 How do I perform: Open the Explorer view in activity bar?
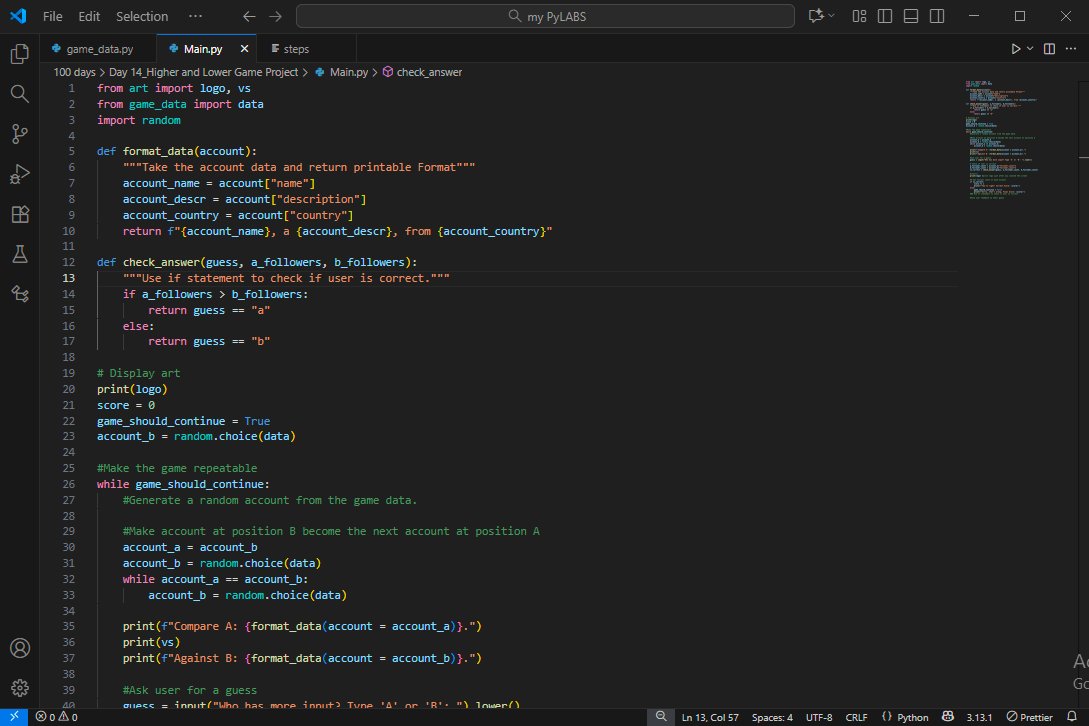[x=19, y=53]
